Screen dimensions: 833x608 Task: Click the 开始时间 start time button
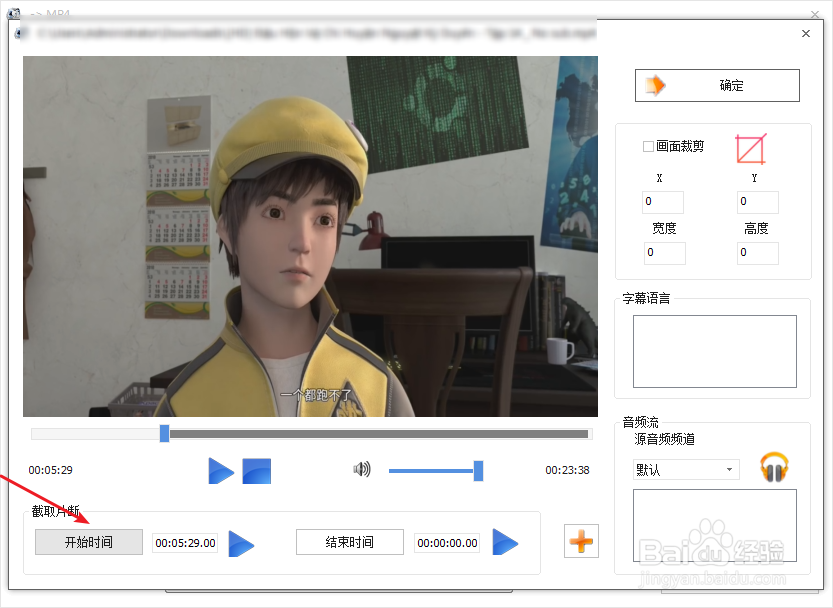pyautogui.click(x=89, y=542)
